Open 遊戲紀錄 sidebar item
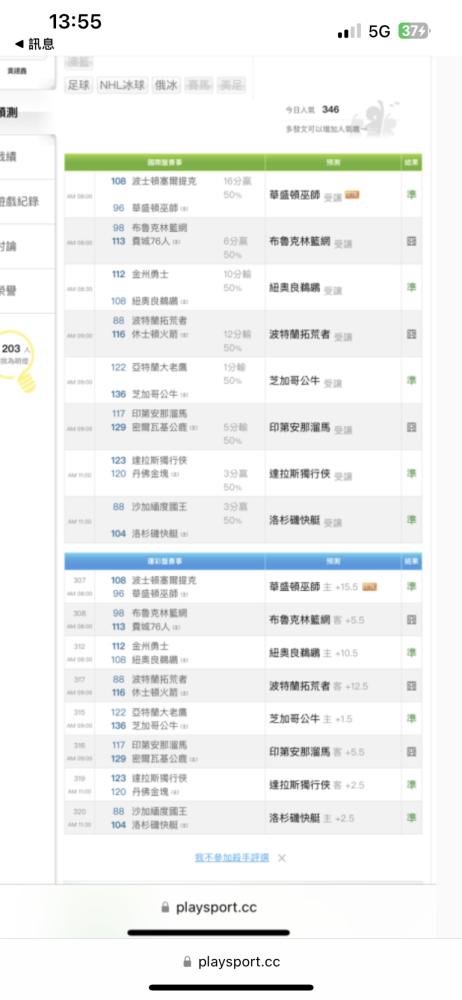The width and height of the screenshot is (462, 1000). click(19, 202)
